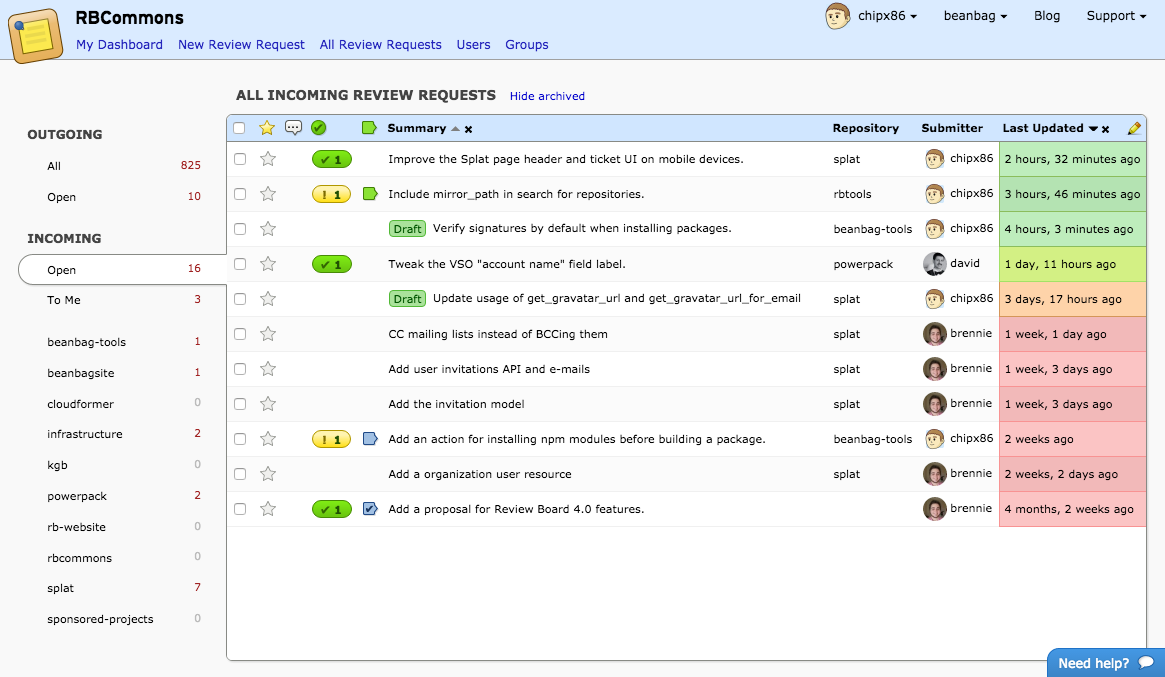Image resolution: width=1165 pixels, height=677 pixels.
Task: Open 'CC mailing lists instead of BCCing them' request
Action: pyautogui.click(x=498, y=334)
